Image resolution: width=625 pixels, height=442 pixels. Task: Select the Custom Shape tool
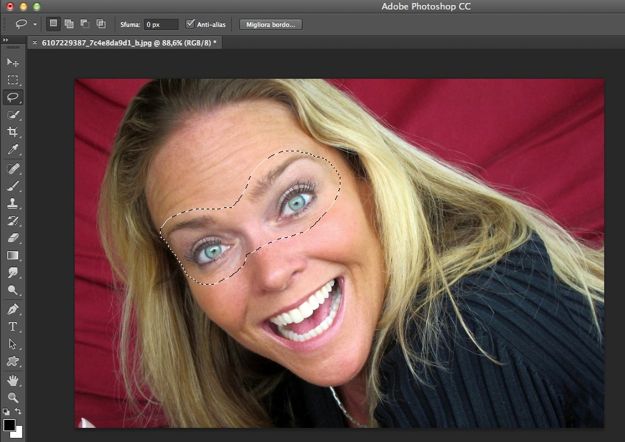13,361
